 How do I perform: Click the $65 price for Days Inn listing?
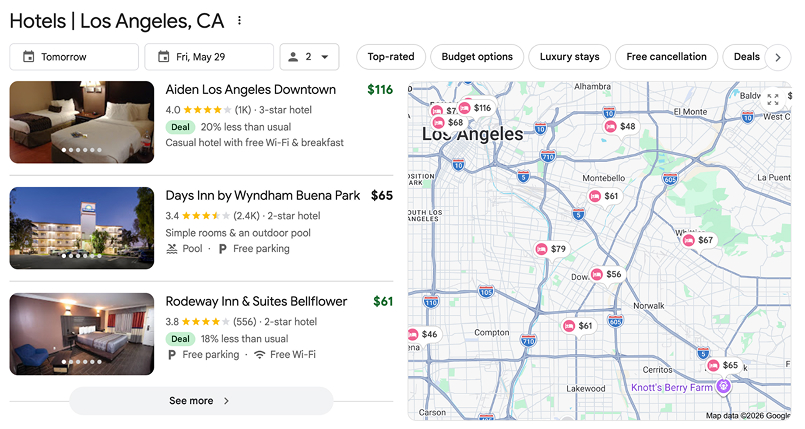382,196
